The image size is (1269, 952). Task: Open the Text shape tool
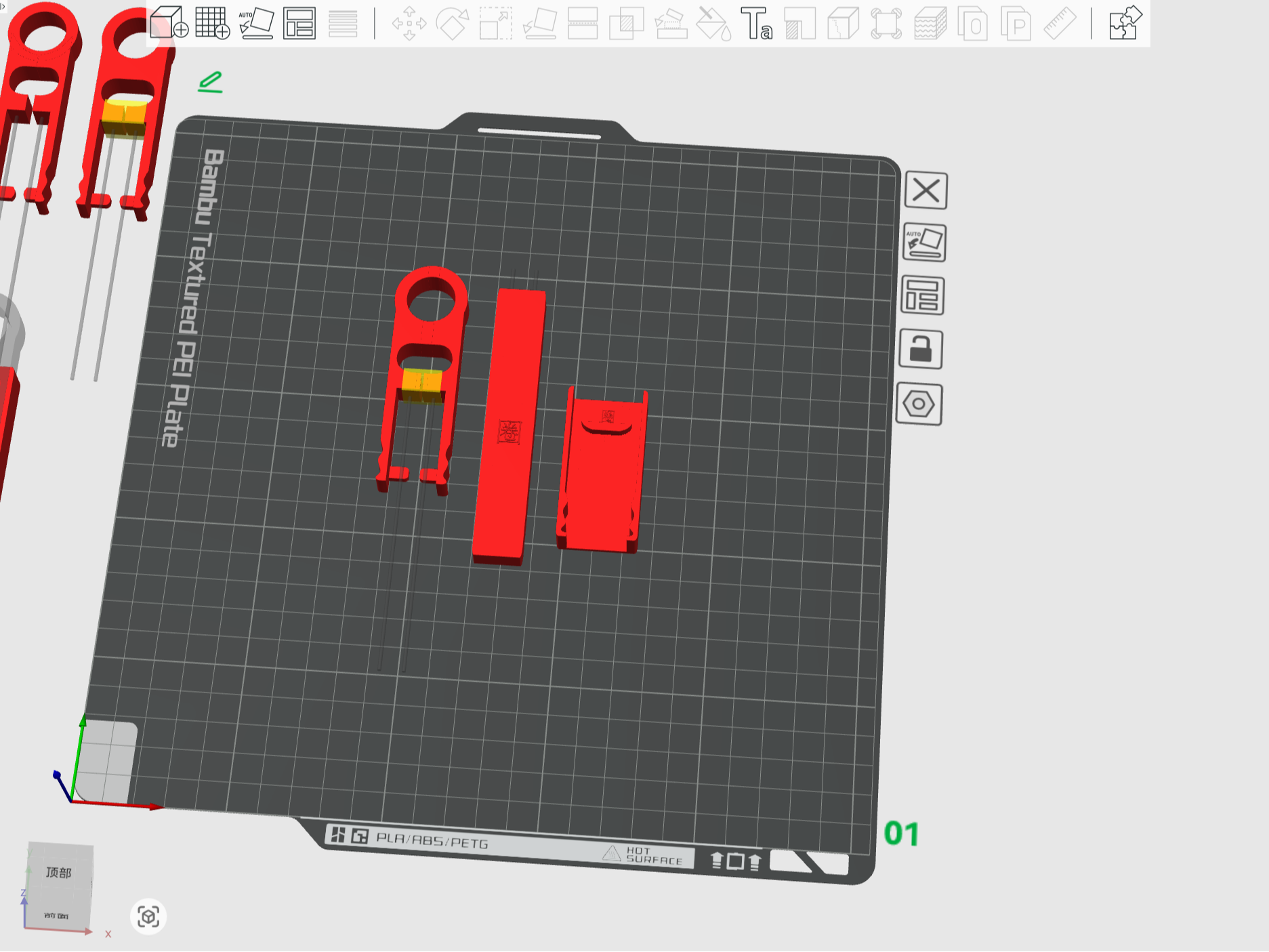point(757,24)
